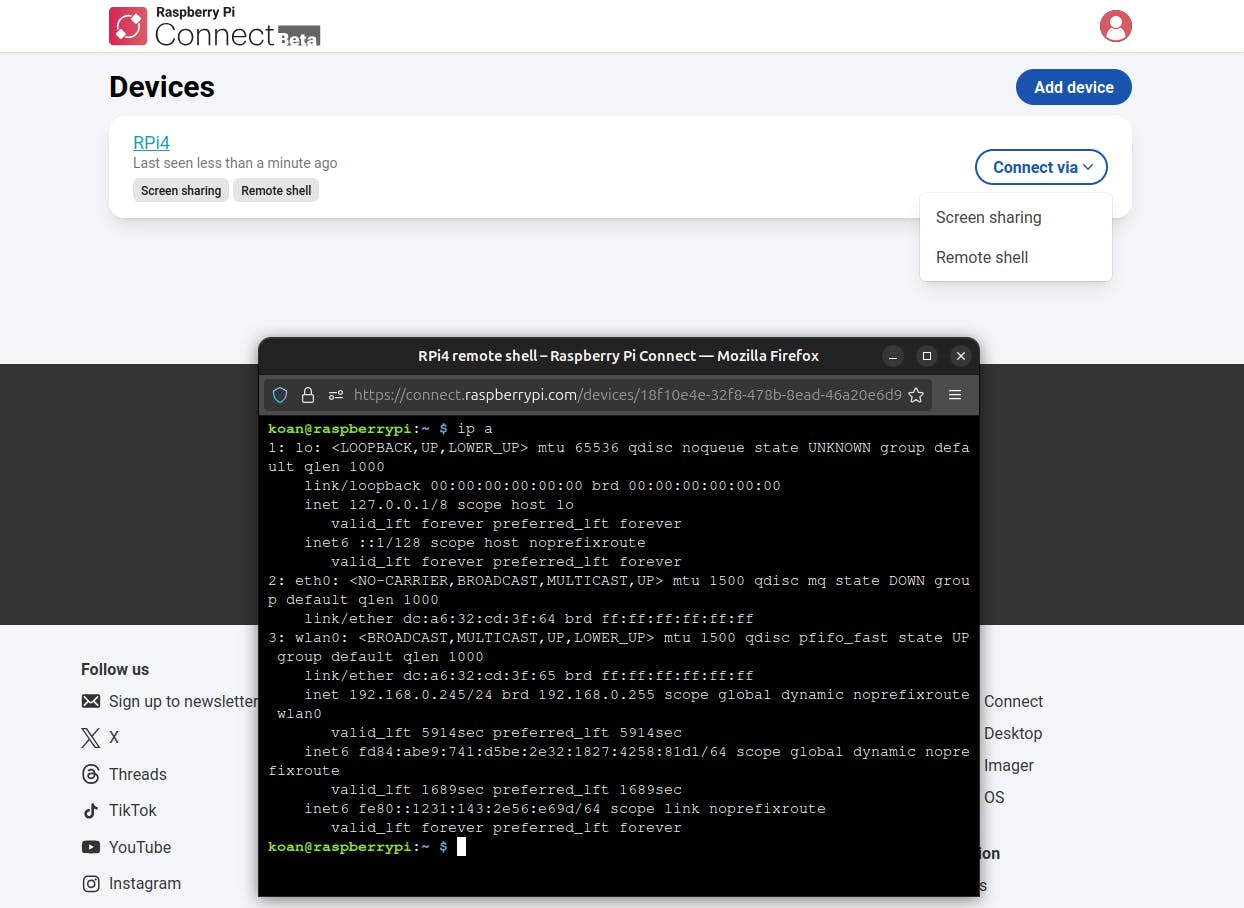Click the Firefox tracking protection shield icon
This screenshot has width=1244, height=908.
[280, 395]
